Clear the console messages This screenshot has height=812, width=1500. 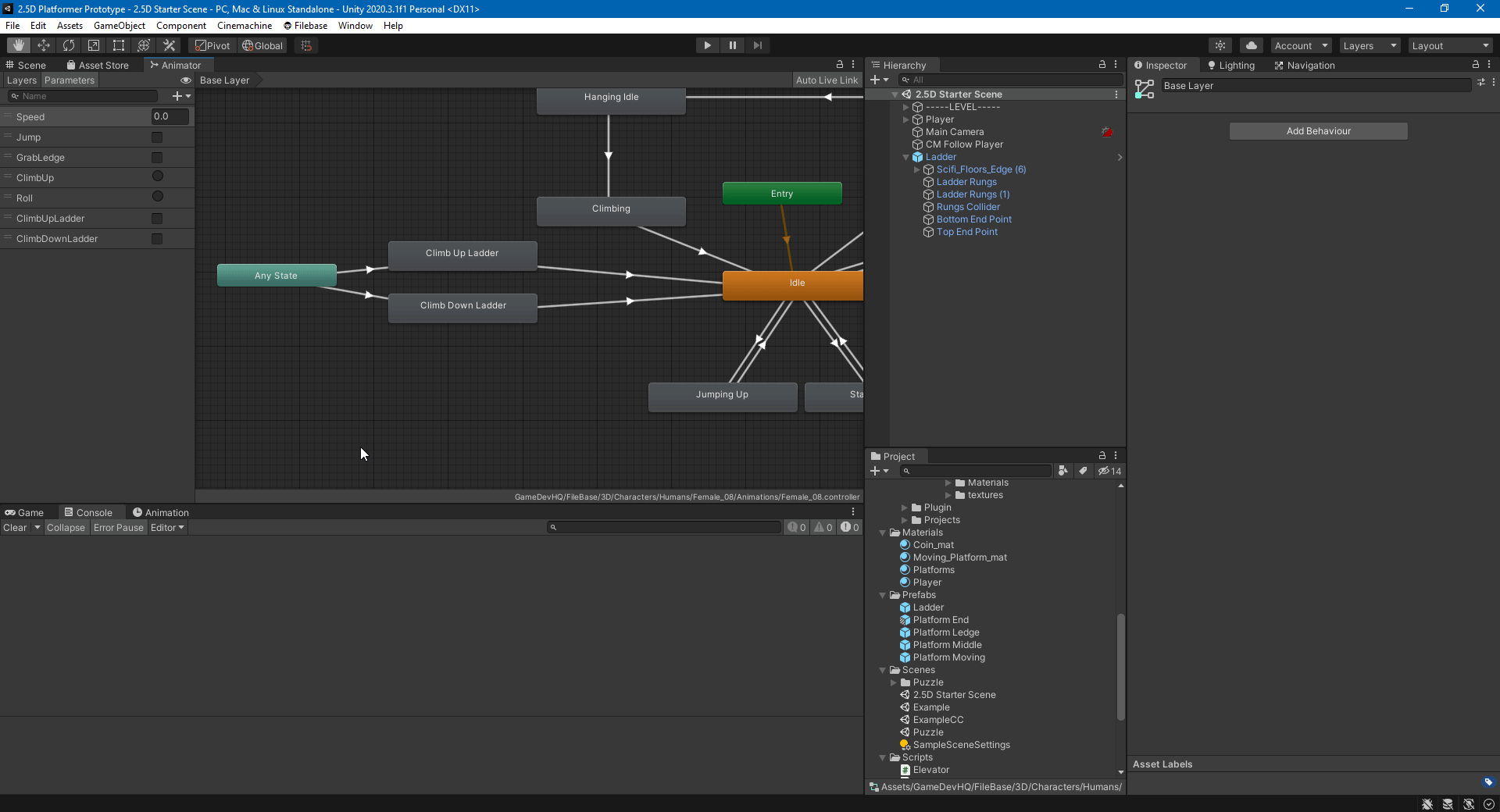pyautogui.click(x=16, y=528)
